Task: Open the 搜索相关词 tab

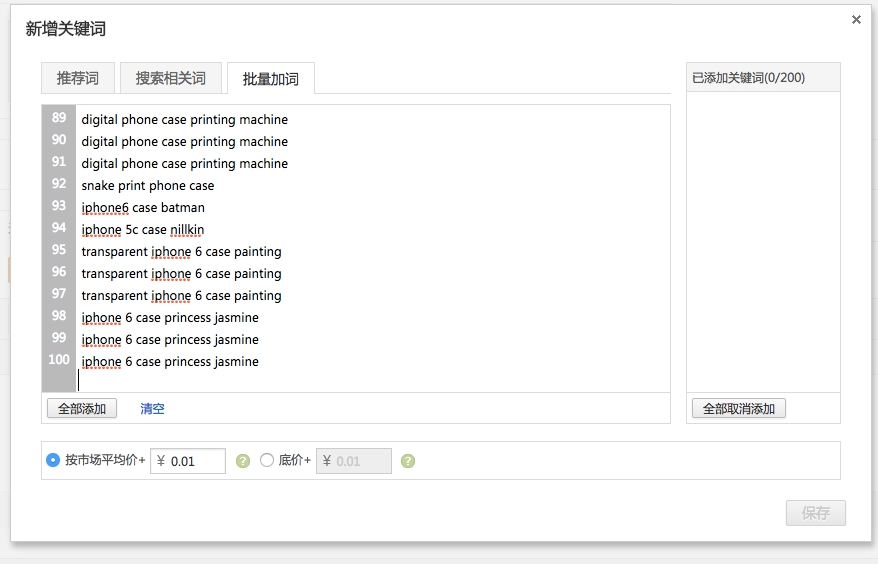Action: coord(170,78)
